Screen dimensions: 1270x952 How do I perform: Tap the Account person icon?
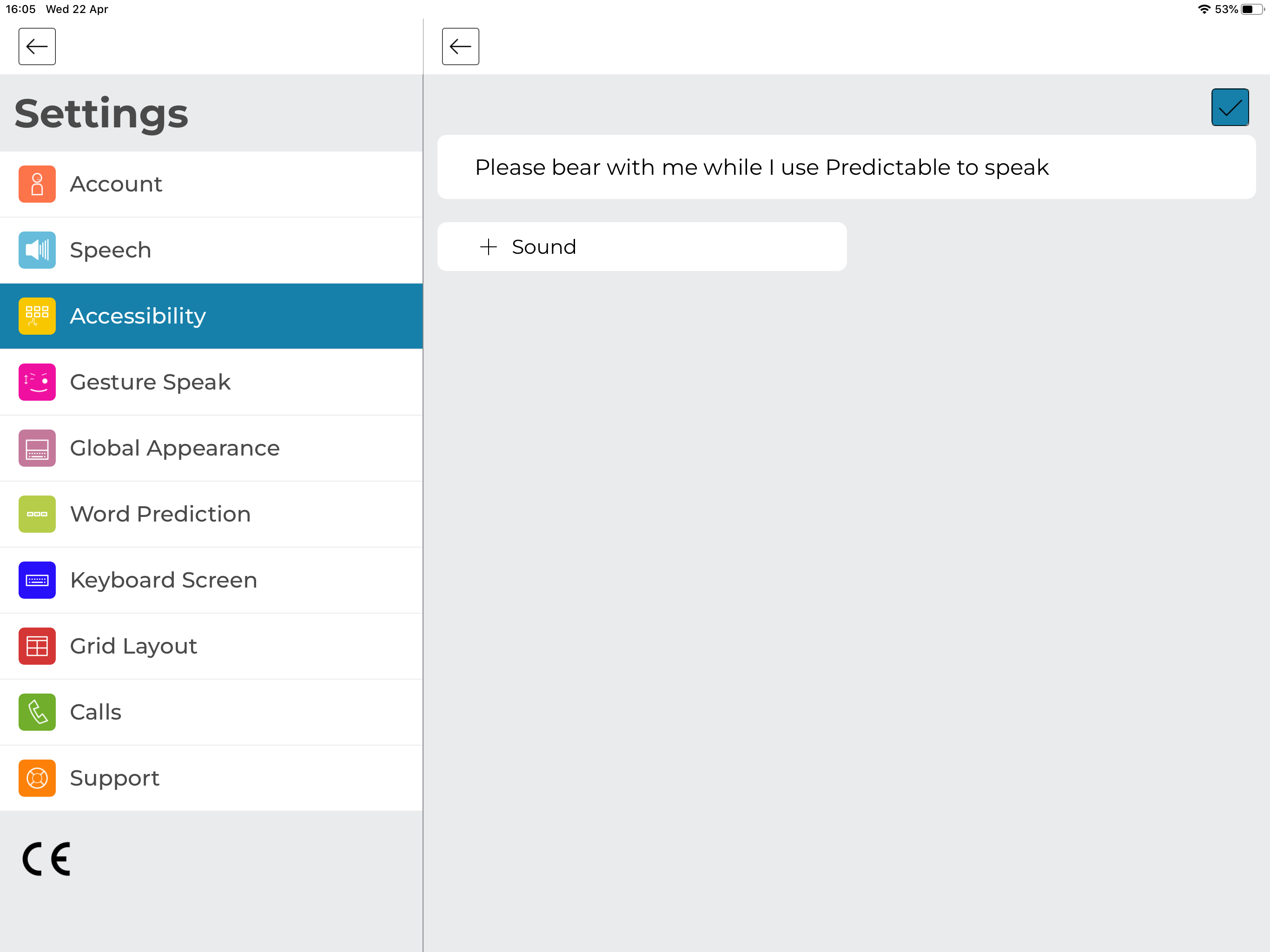point(37,185)
